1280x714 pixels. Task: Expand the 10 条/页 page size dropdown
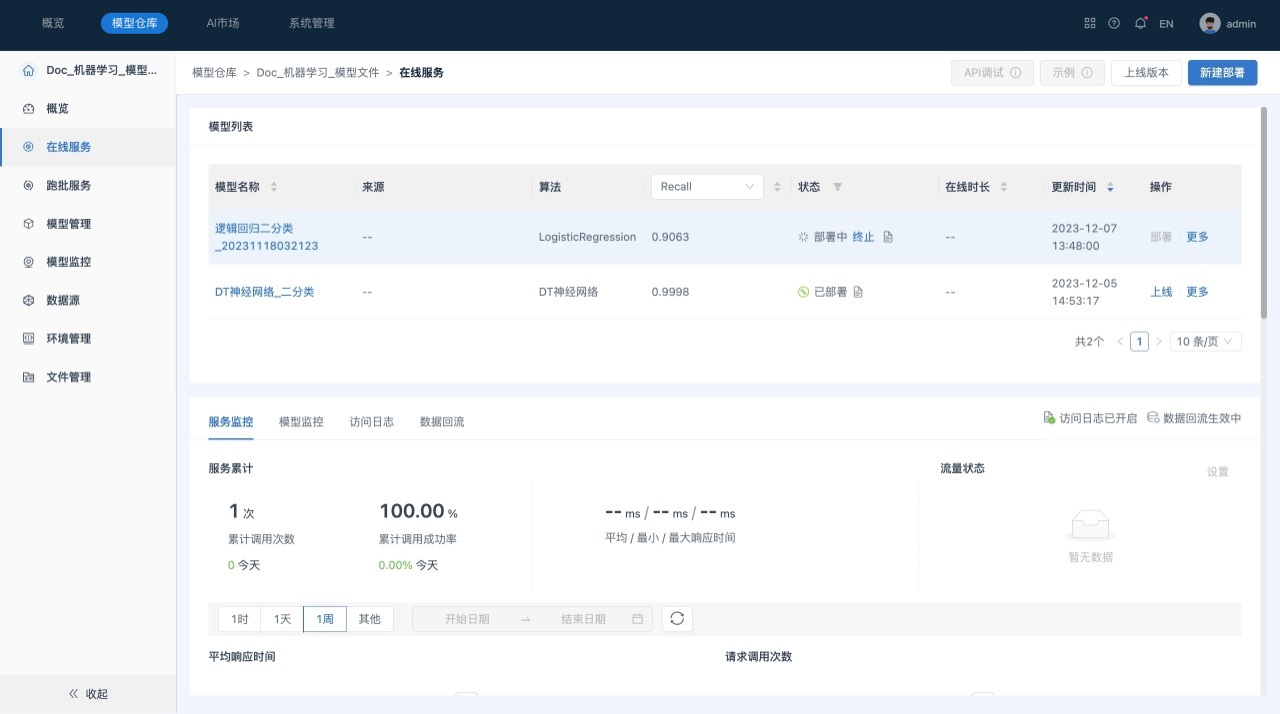click(1207, 341)
